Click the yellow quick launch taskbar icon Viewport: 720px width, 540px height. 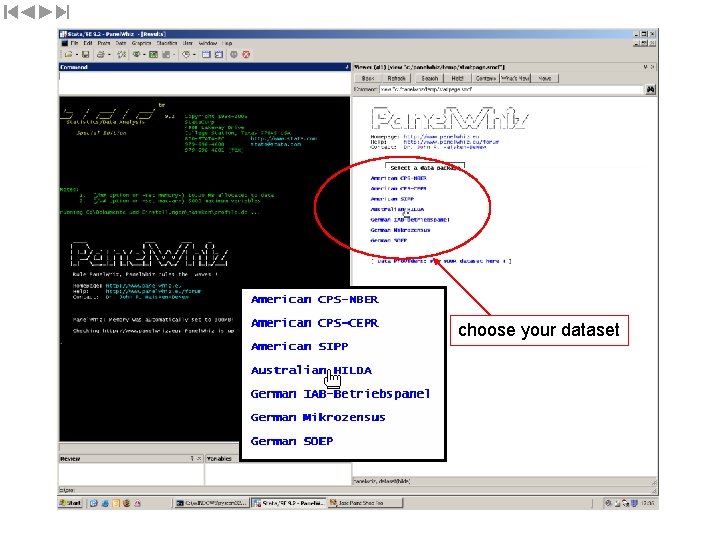coord(115,503)
